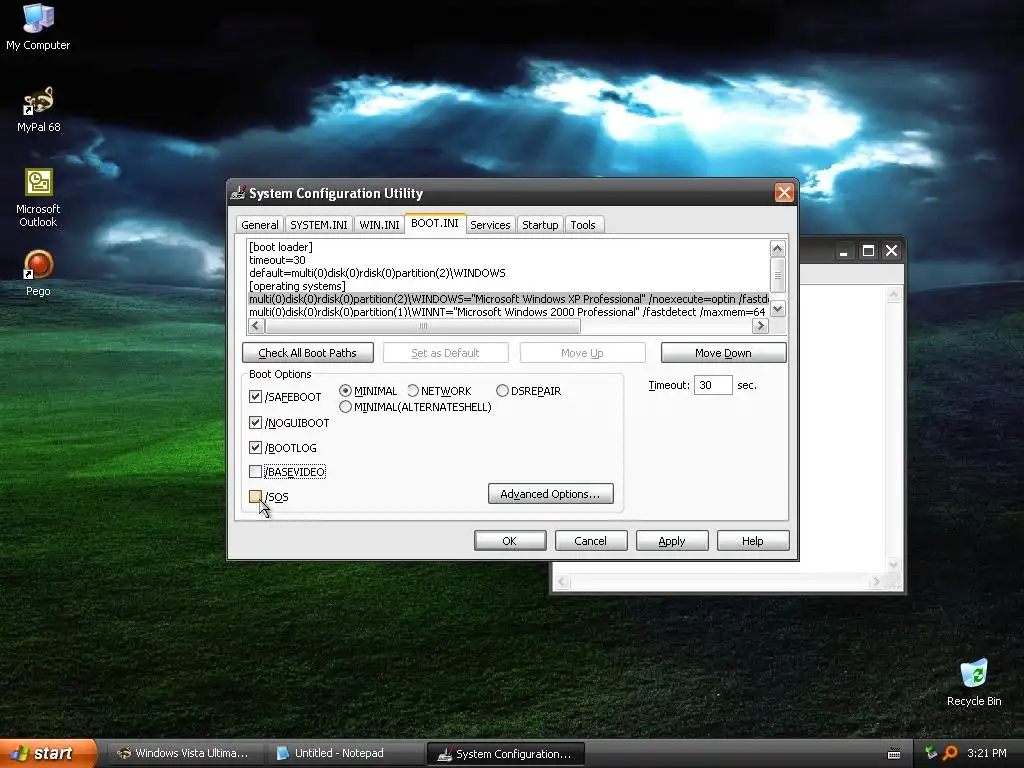Image resolution: width=1024 pixels, height=768 pixels.
Task: Select the NETWORK radio option
Action: pos(413,391)
